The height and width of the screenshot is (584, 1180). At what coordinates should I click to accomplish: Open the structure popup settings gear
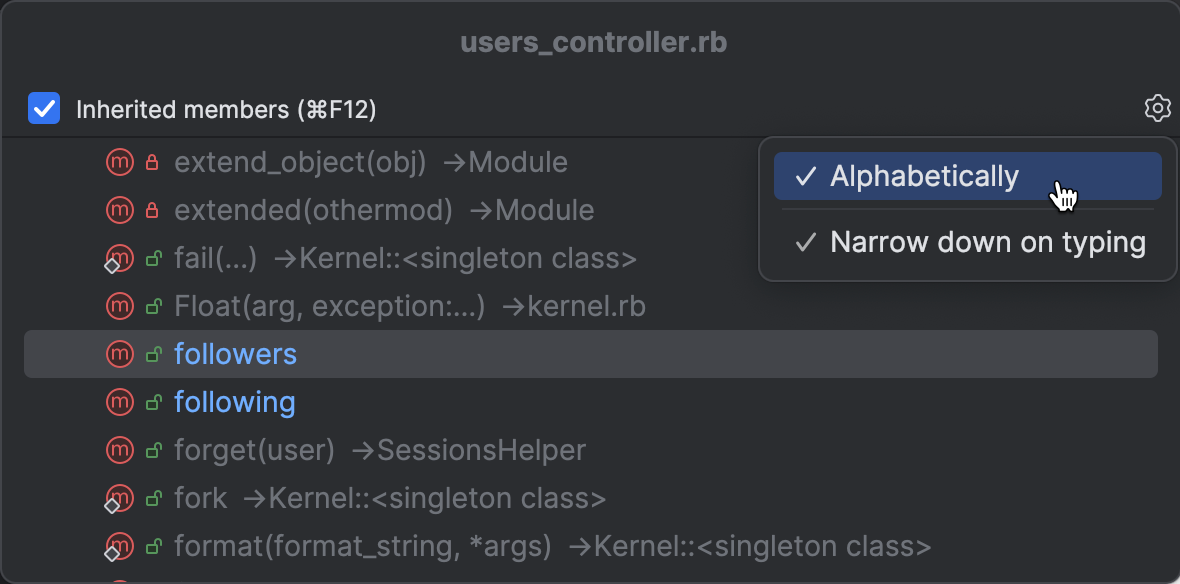coord(1157,108)
